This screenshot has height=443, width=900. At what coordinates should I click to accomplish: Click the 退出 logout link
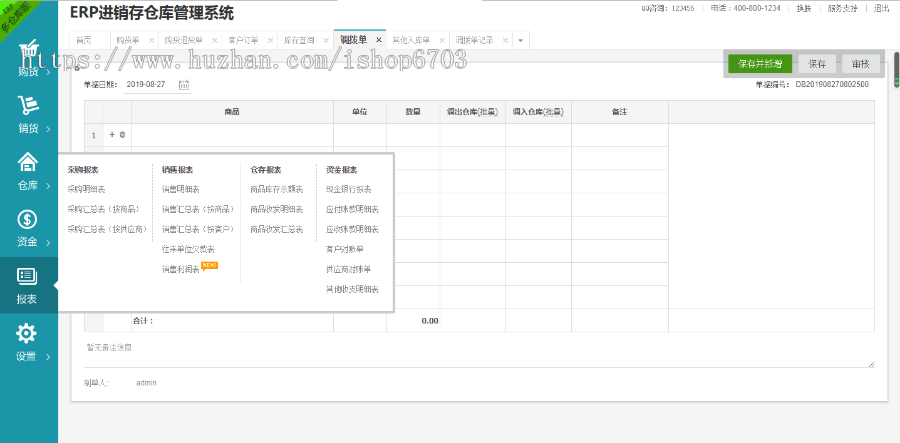(881, 8)
